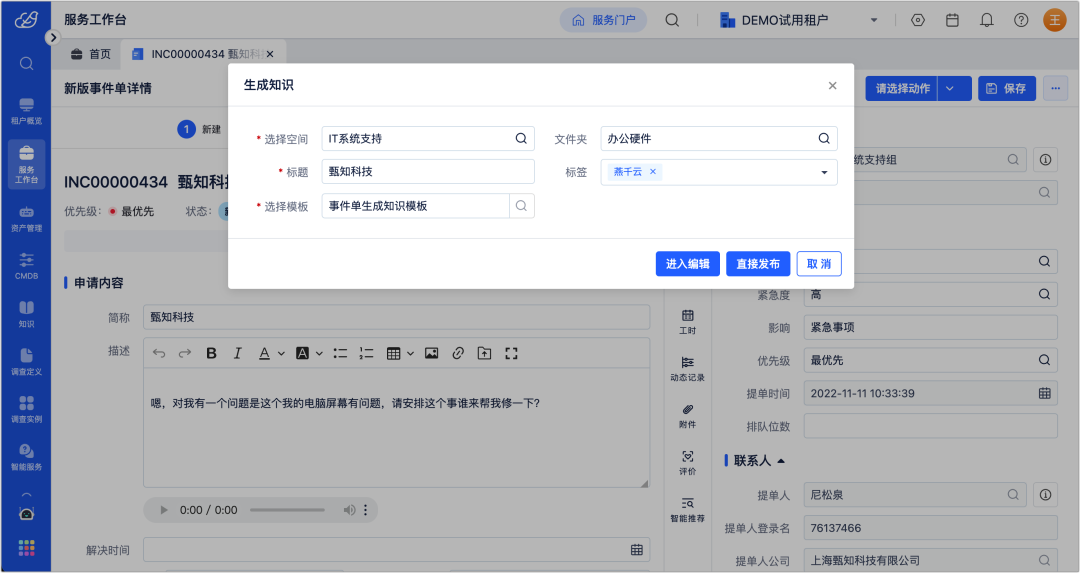Insert a numbered list

click(366, 353)
